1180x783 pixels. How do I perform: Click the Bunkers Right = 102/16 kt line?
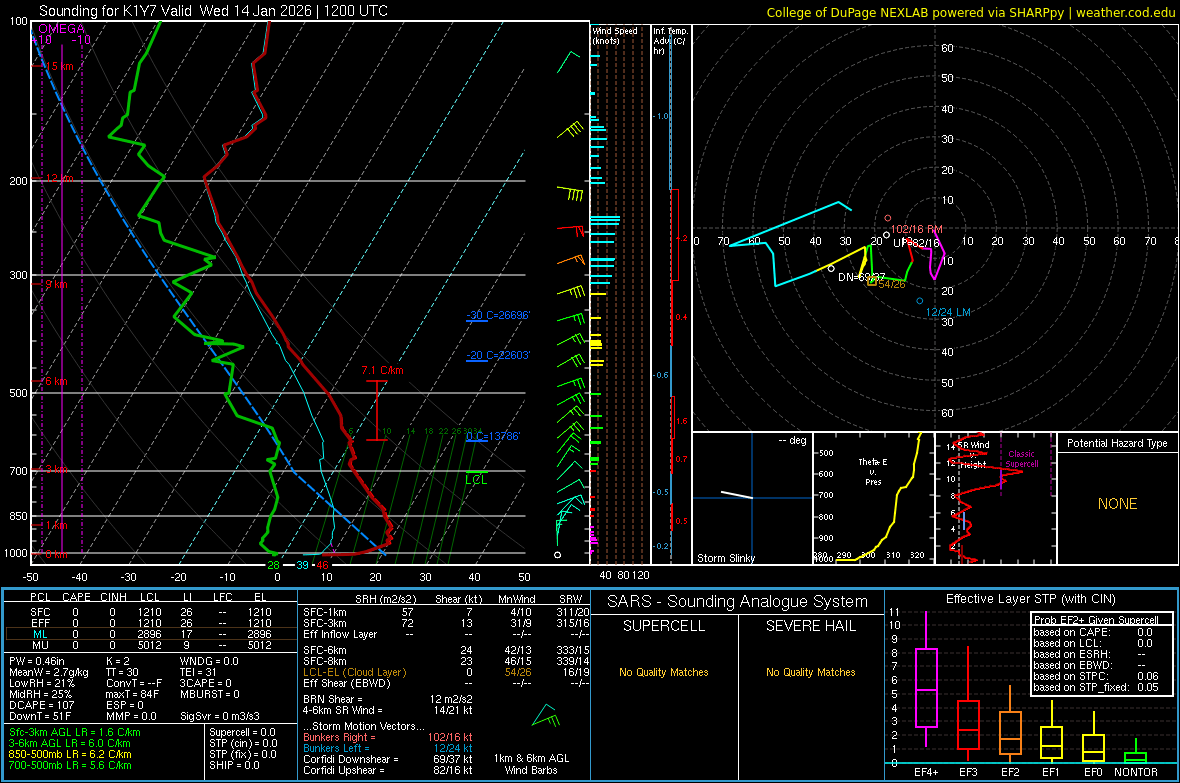click(x=388, y=737)
